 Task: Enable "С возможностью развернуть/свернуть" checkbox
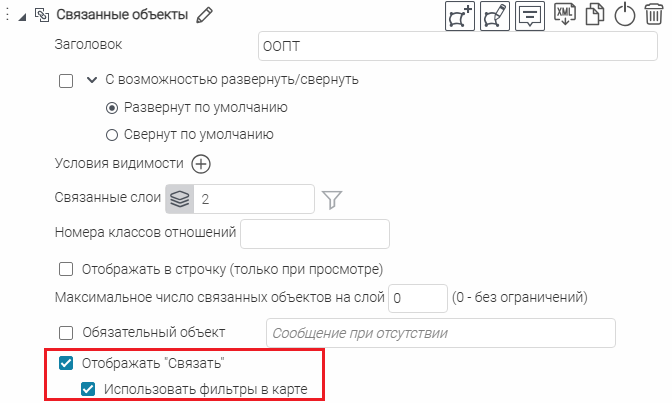point(67,81)
